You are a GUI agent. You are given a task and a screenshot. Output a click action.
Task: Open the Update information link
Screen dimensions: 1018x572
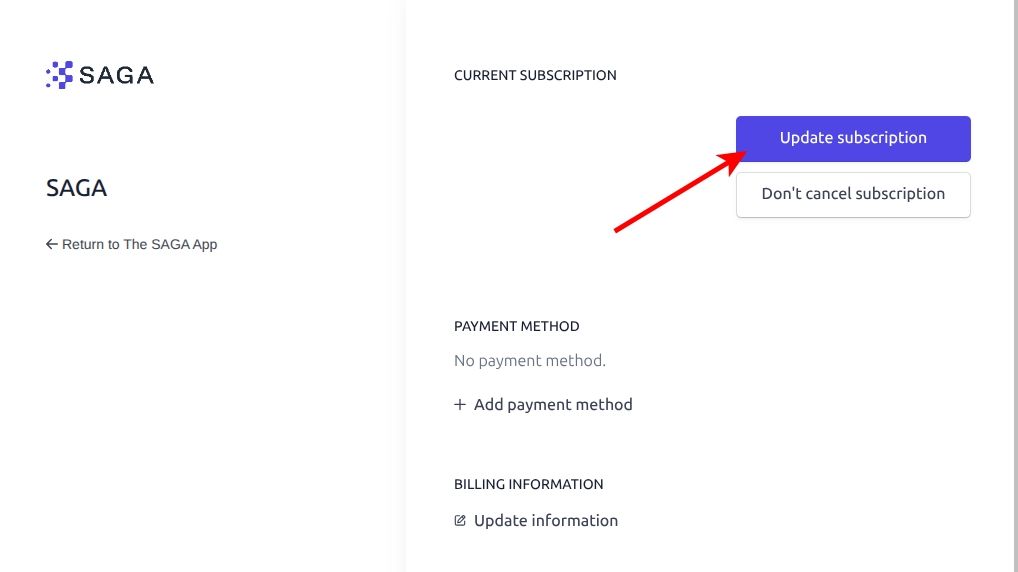tap(546, 521)
